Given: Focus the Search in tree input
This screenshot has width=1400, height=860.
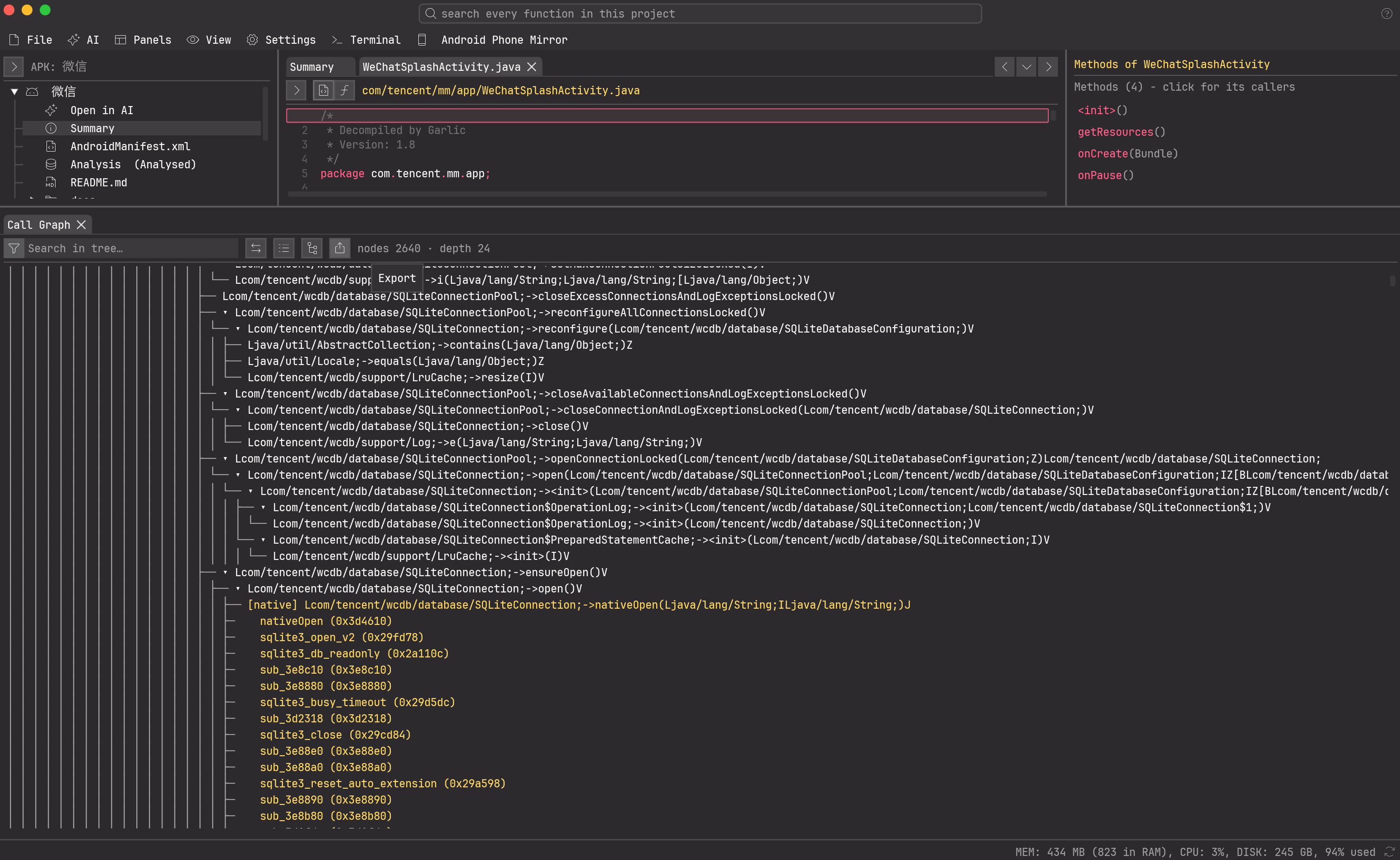Looking at the screenshot, I should pos(131,248).
